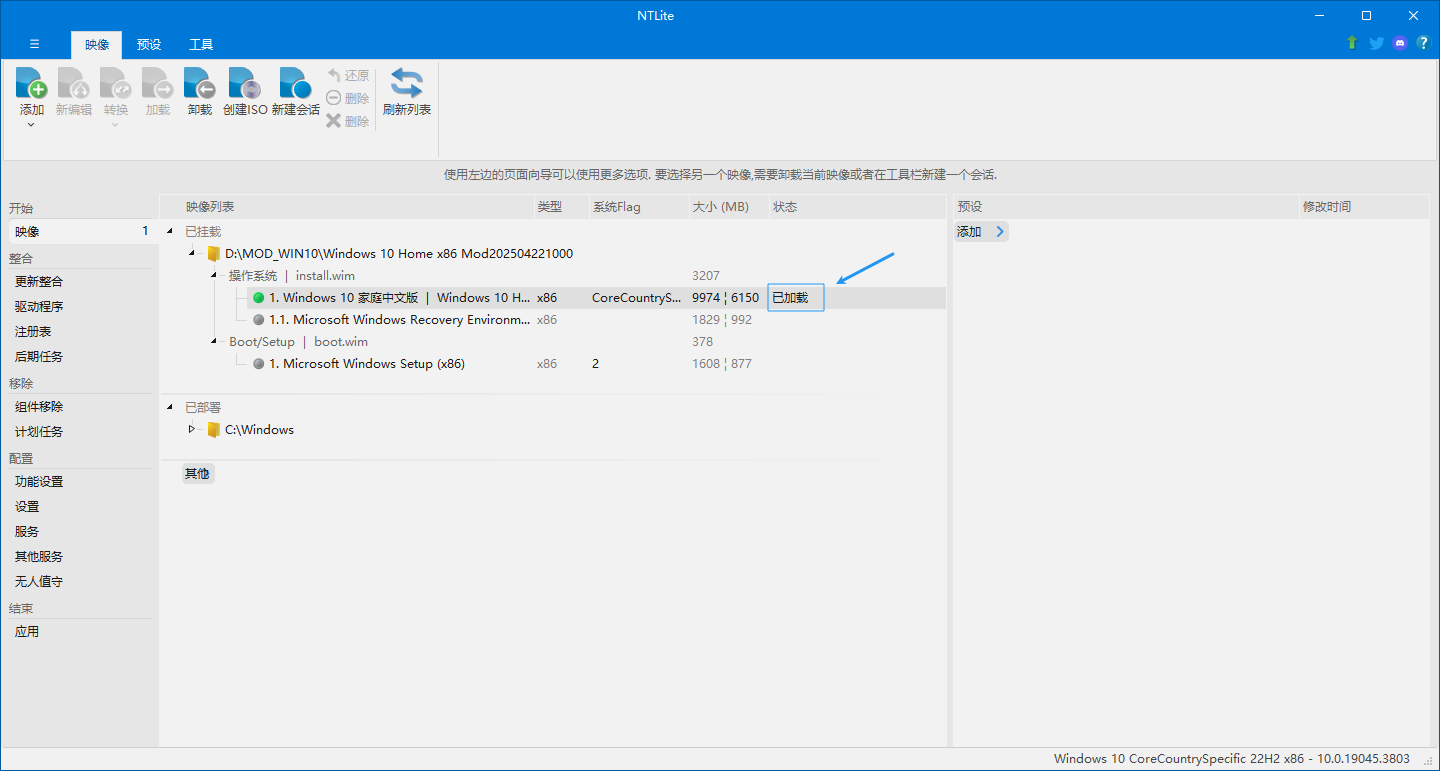Click the CoreCountryS... flag cell

coord(637,297)
